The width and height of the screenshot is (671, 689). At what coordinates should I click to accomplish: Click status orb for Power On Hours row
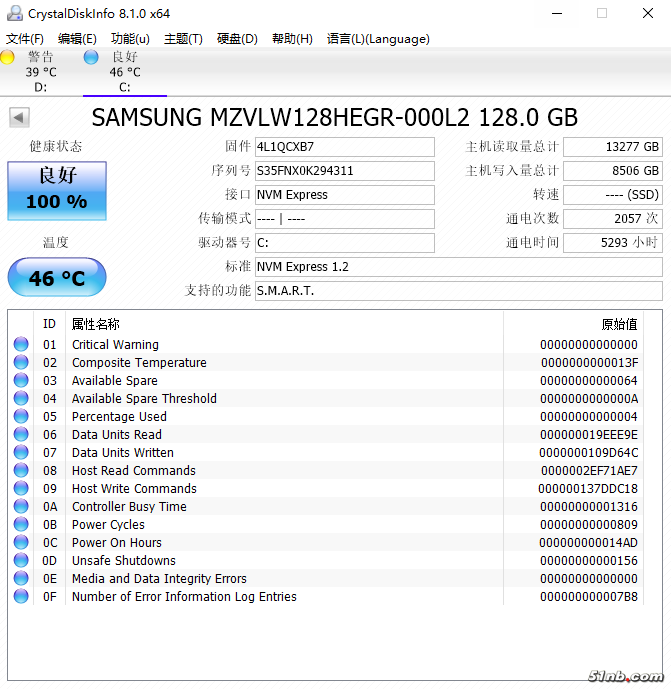tap(21, 543)
